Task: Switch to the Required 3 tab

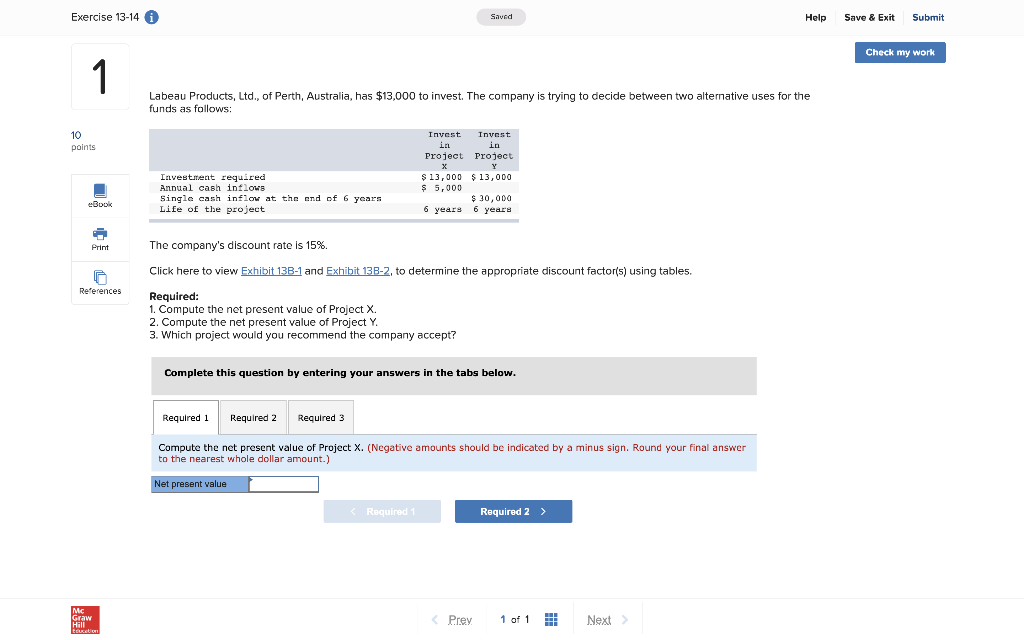Action: point(320,417)
